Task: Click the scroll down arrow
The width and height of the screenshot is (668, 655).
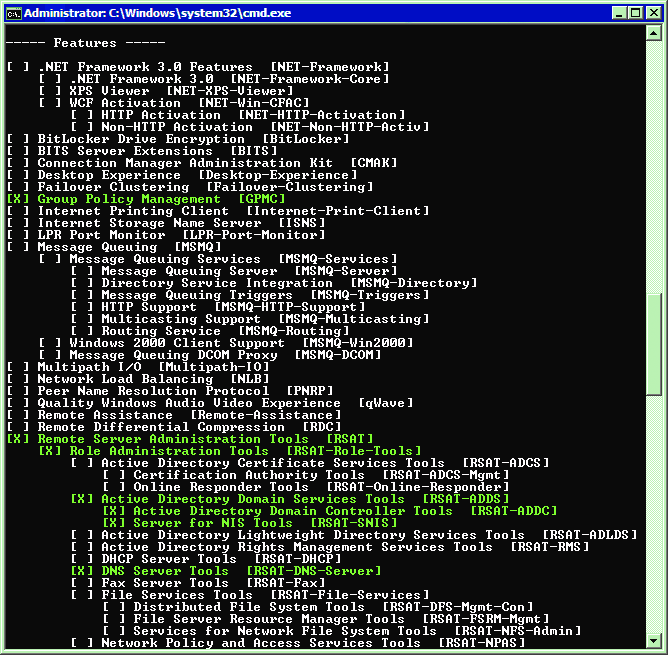Action: click(653, 640)
